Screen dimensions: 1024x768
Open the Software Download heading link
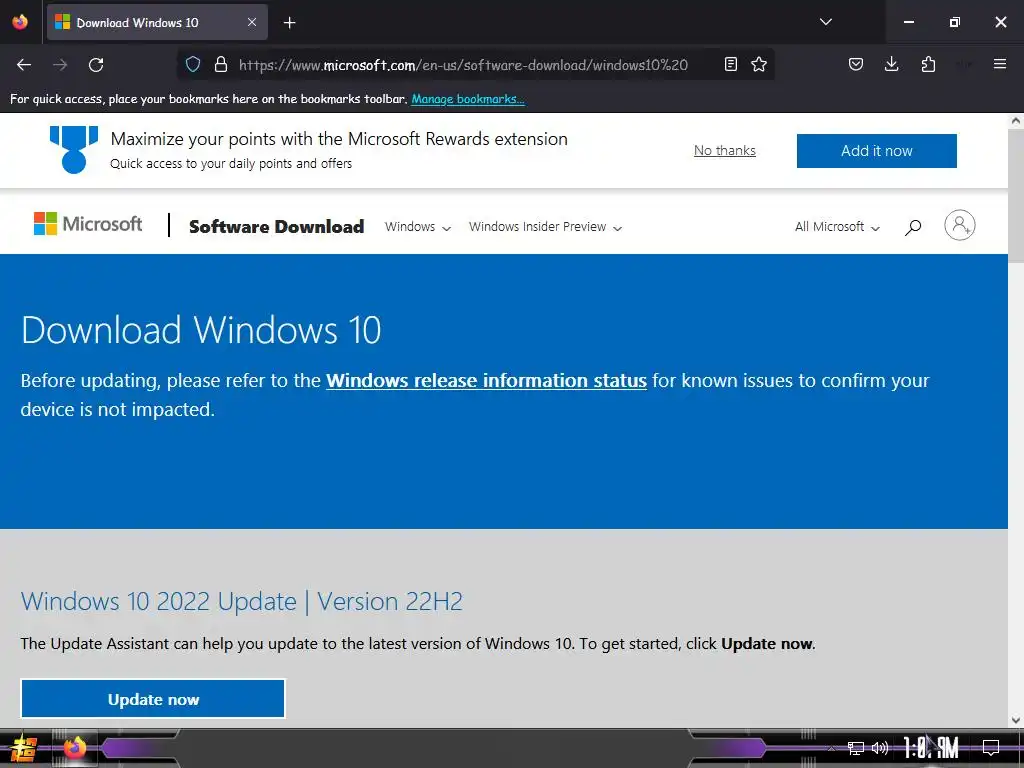(x=276, y=227)
